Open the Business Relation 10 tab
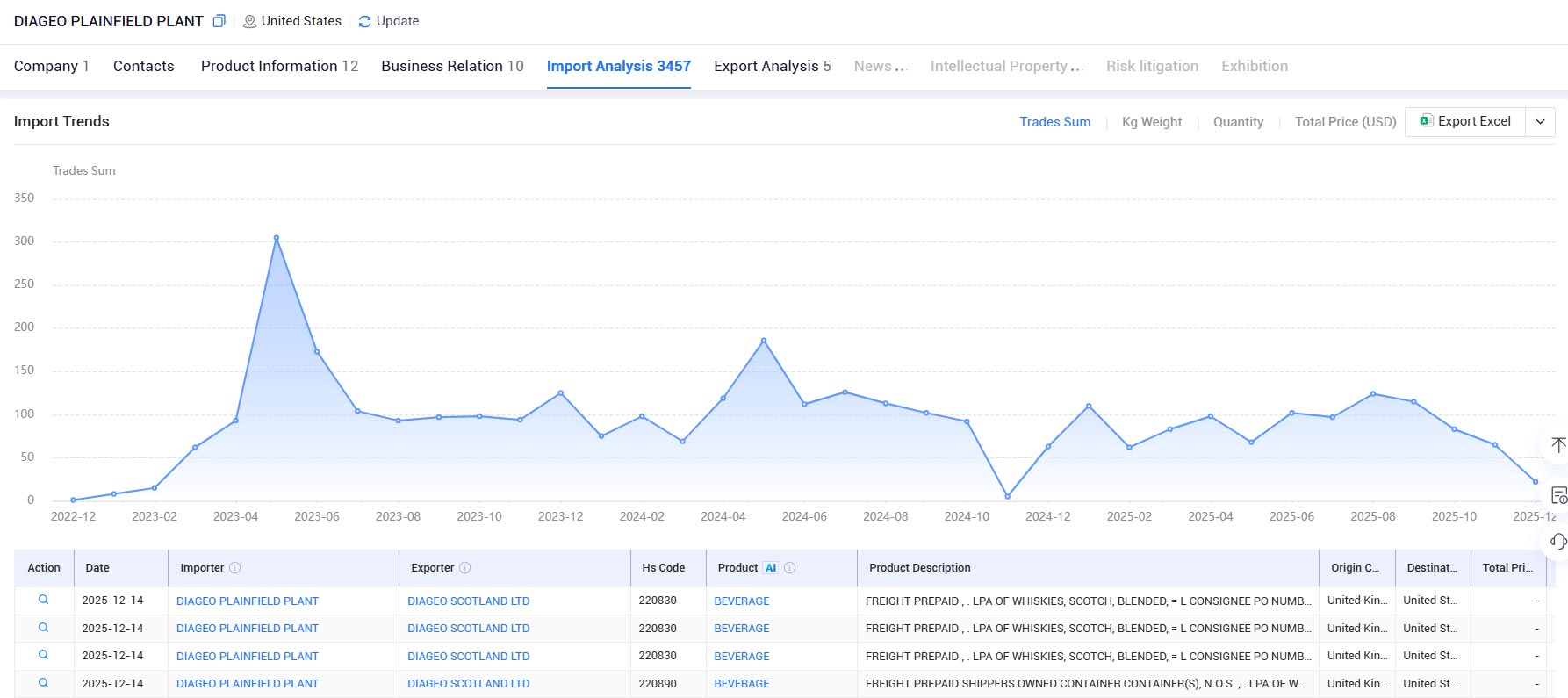1568x698 pixels. click(x=452, y=66)
